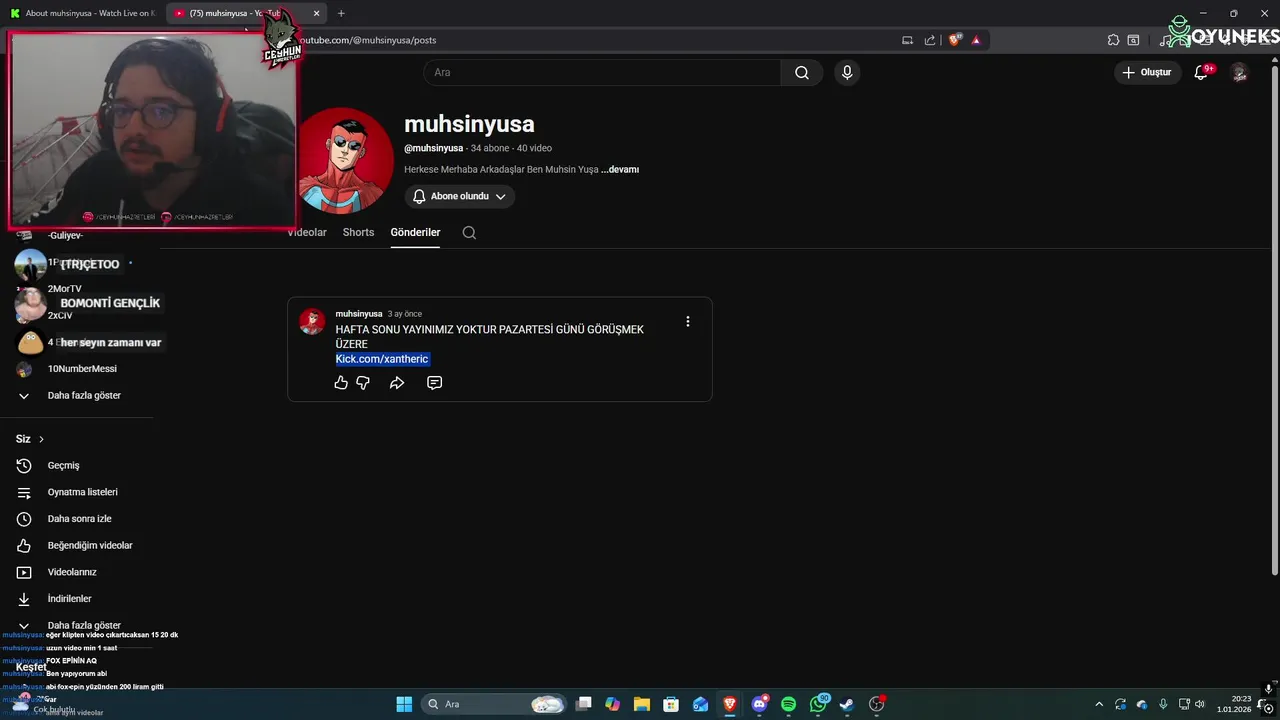Open 2xCIV subscription channel

60,315
